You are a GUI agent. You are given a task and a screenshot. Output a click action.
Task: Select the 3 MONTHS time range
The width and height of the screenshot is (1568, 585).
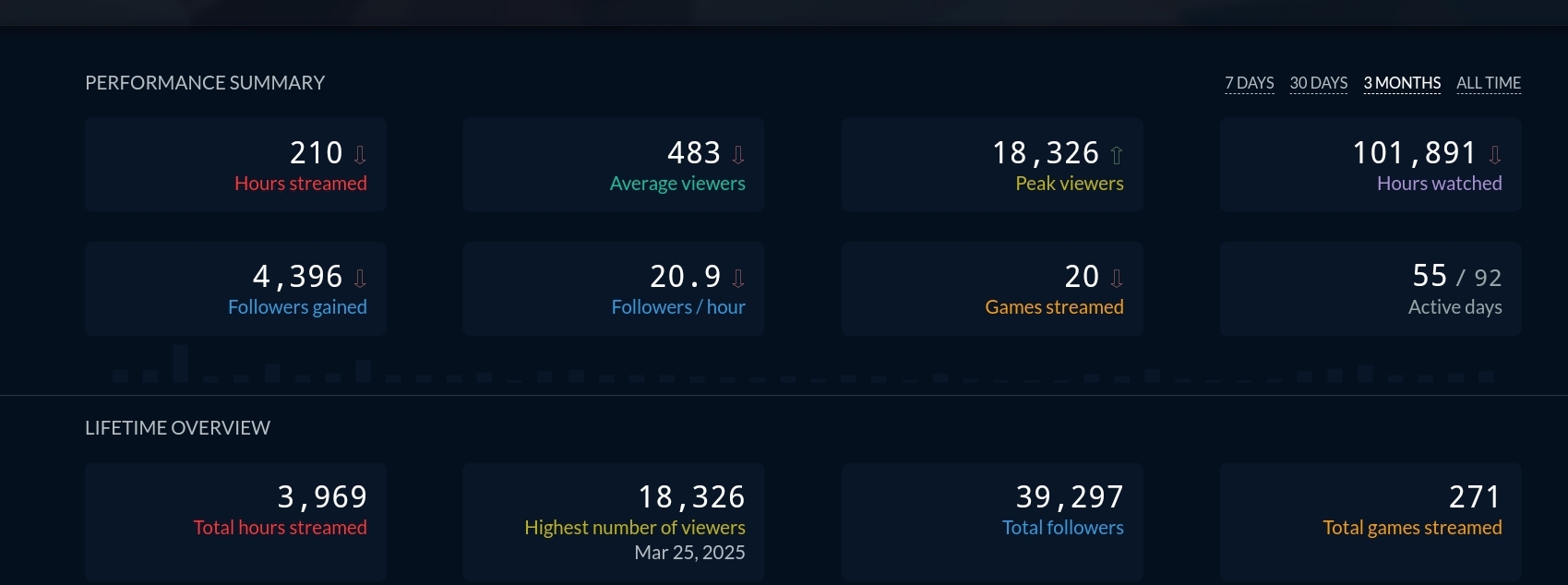pos(1402,83)
